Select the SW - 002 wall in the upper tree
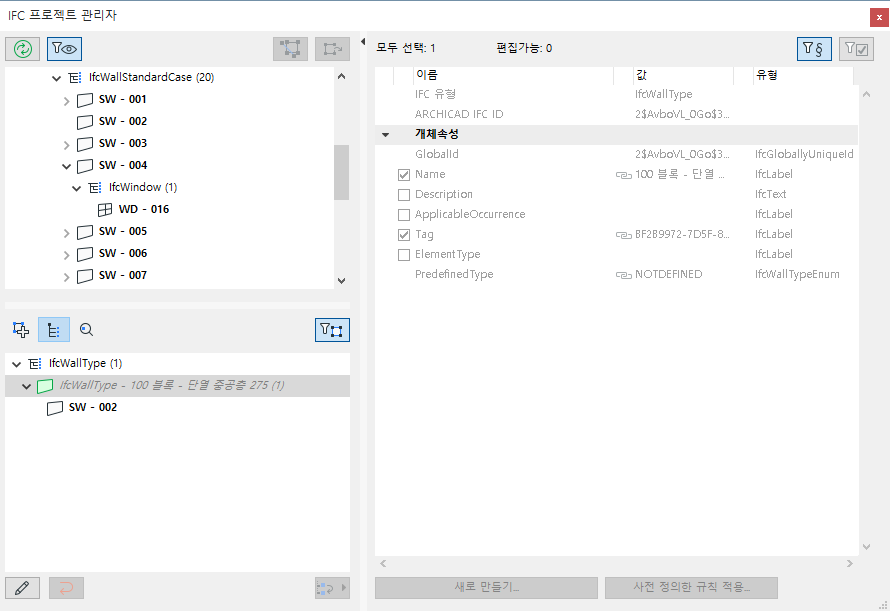Image resolution: width=890 pixels, height=611 pixels. (123, 121)
